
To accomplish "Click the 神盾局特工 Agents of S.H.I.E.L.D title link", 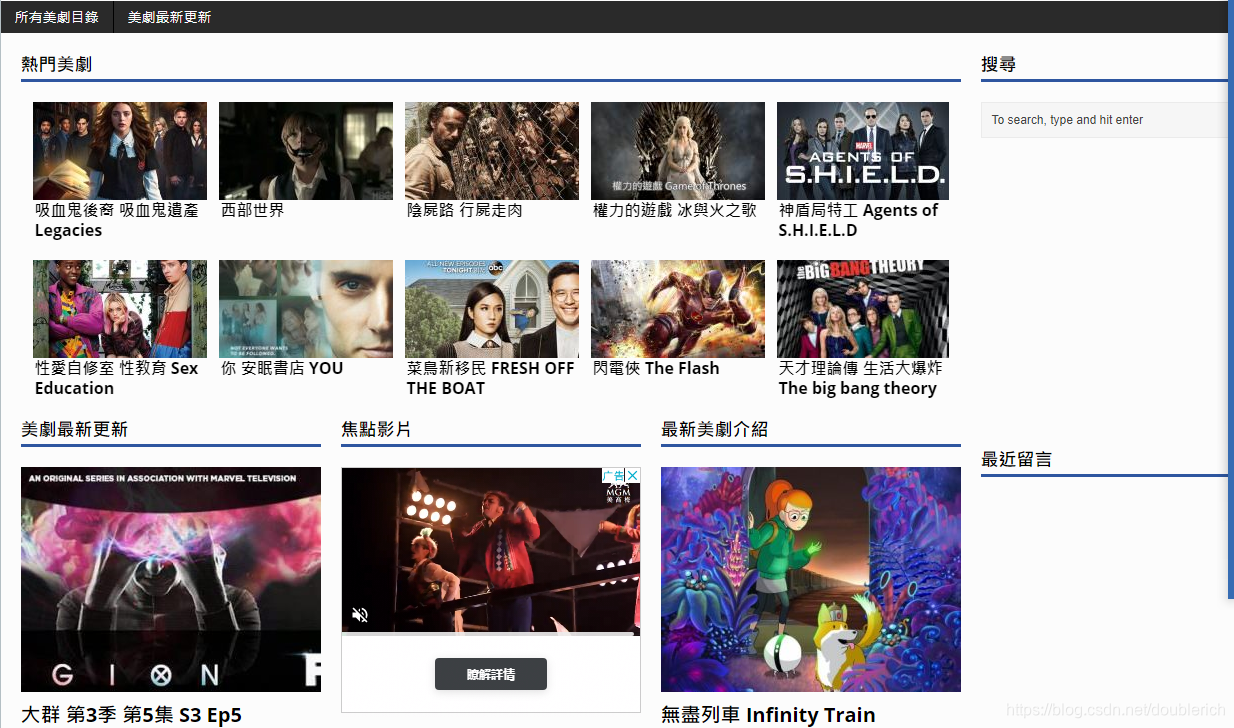I will click(859, 220).
